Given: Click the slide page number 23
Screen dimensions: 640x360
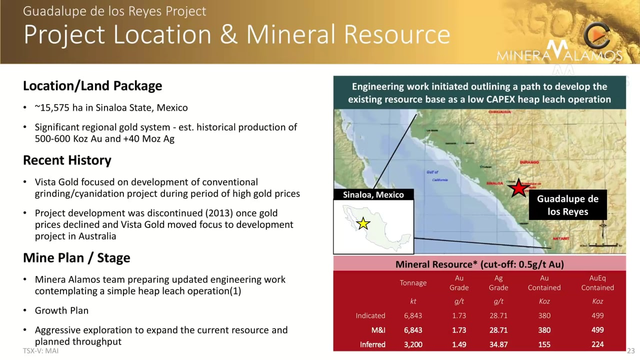Looking at the screenshot, I should tap(631, 351).
